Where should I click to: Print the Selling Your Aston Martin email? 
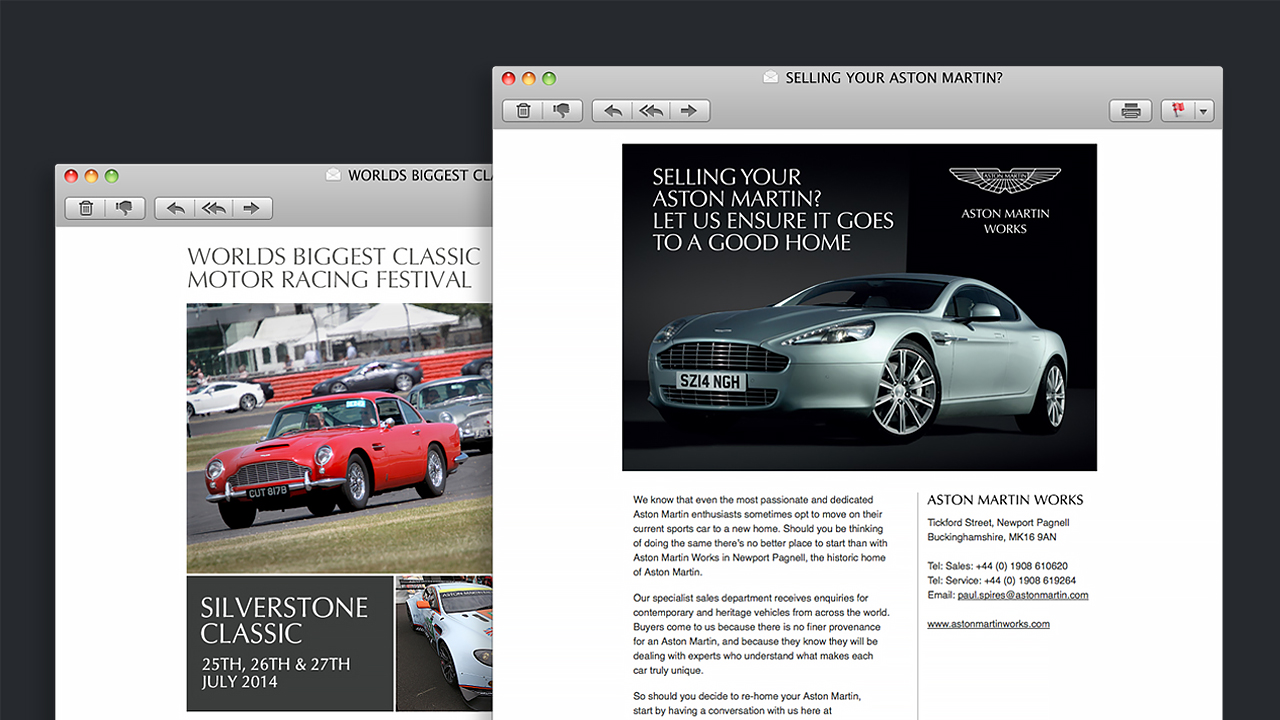click(x=1130, y=111)
